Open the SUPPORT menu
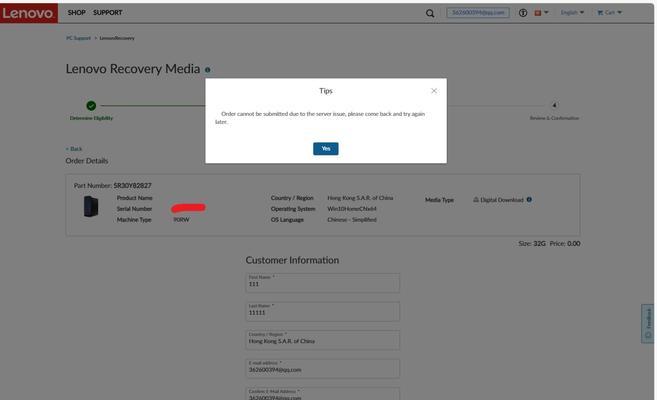The image size is (657, 400). click(108, 13)
